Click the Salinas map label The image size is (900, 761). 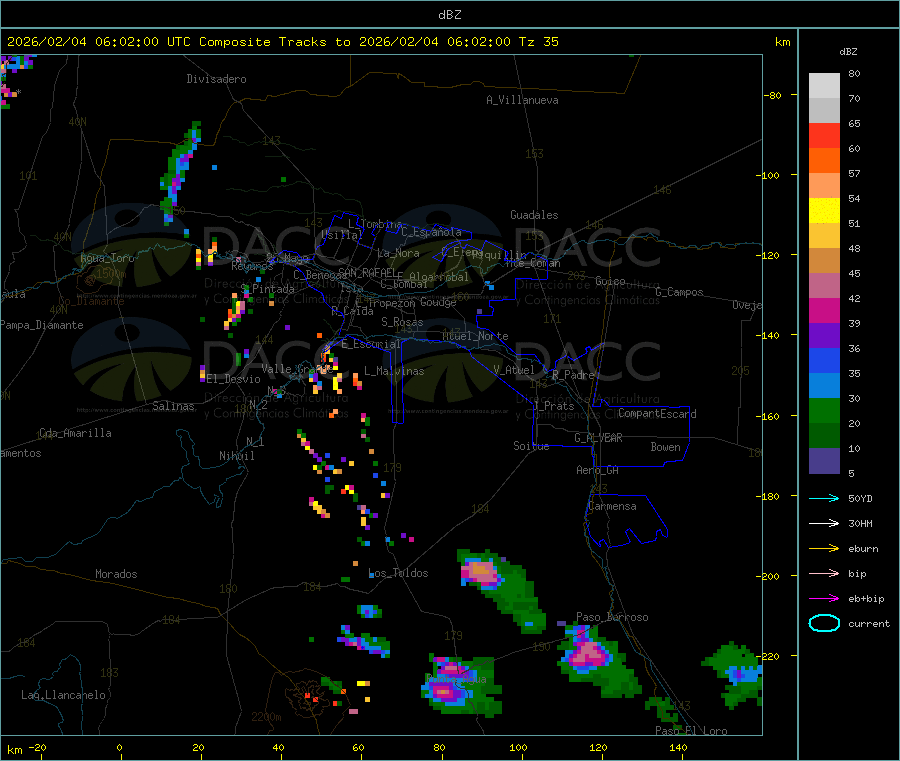pos(173,406)
